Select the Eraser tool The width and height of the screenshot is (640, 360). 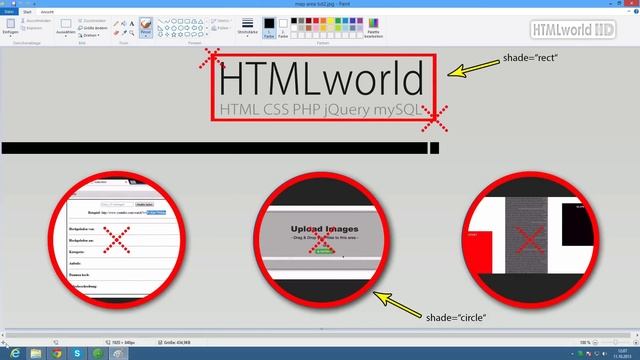[x=116, y=32]
